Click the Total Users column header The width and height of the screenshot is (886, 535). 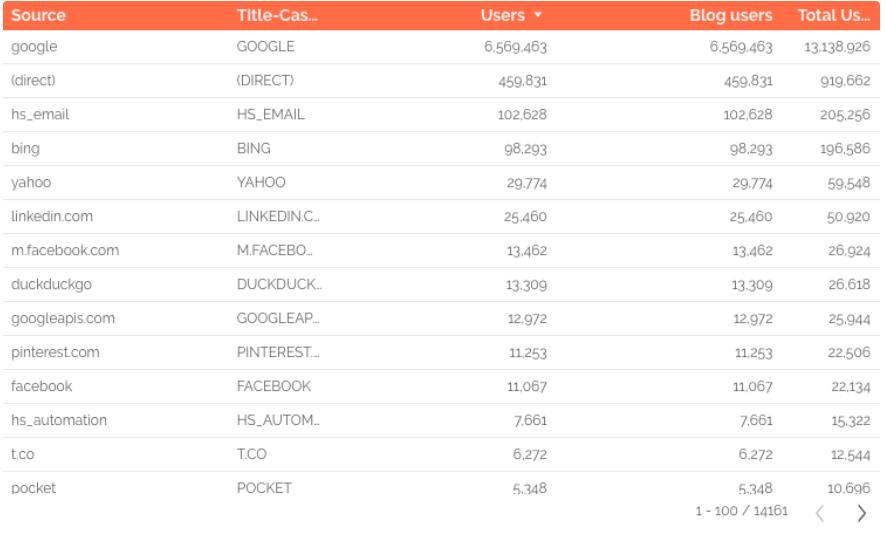pyautogui.click(x=833, y=15)
